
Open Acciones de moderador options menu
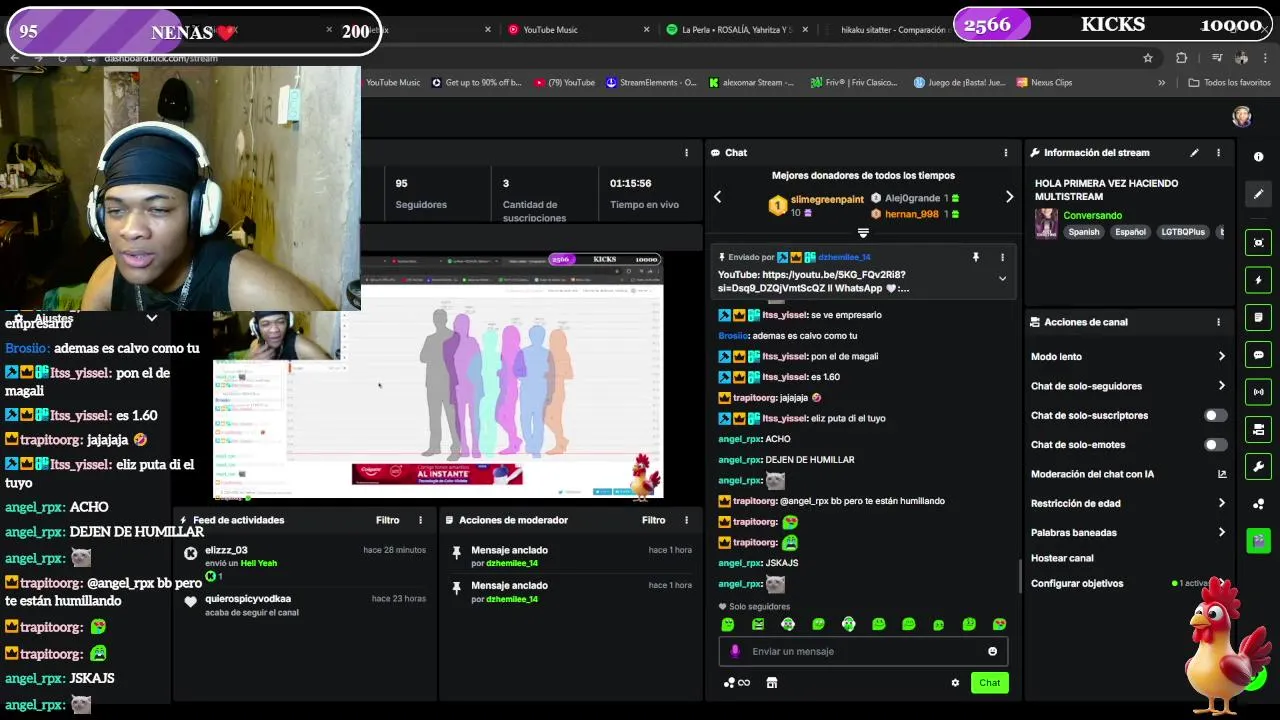(x=686, y=520)
